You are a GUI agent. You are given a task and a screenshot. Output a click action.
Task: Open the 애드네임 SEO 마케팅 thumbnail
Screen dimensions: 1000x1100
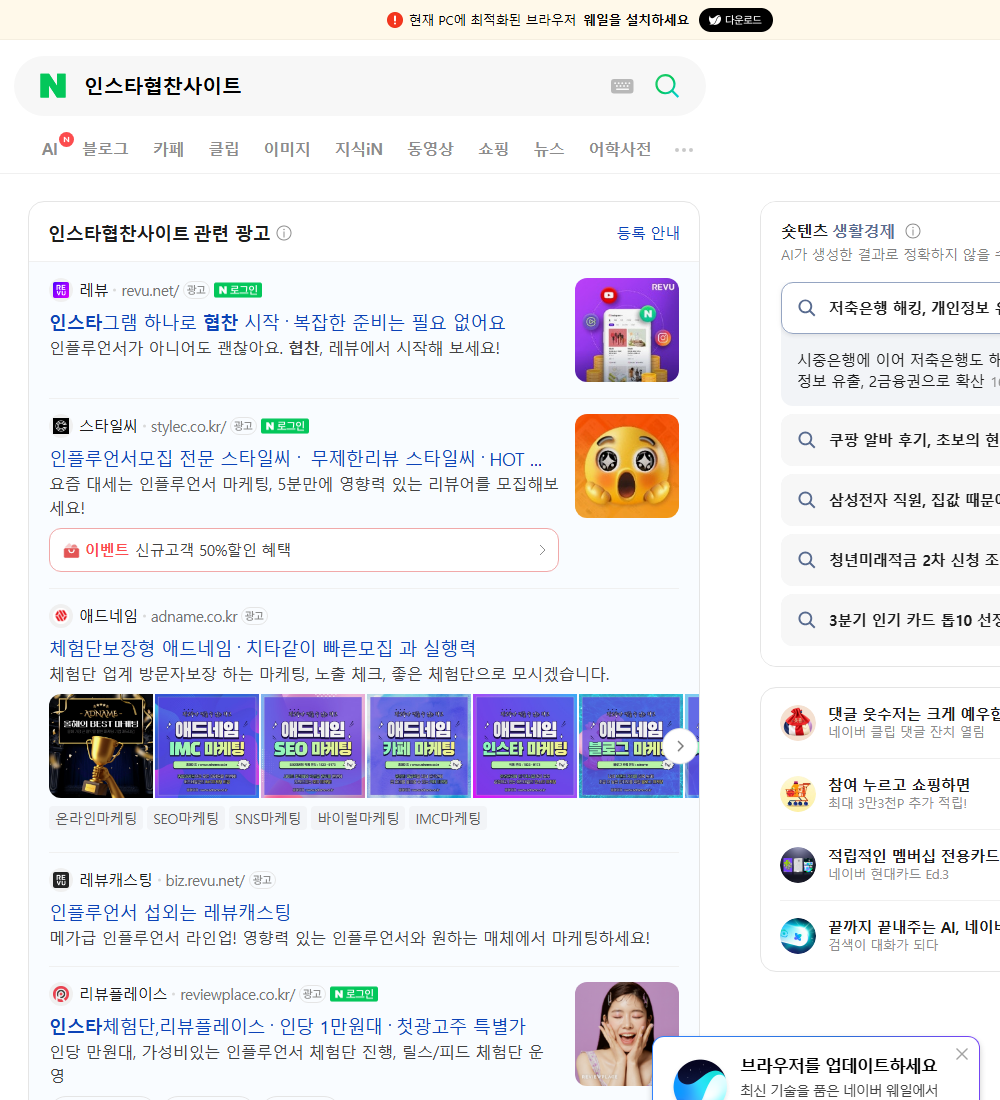(x=313, y=746)
